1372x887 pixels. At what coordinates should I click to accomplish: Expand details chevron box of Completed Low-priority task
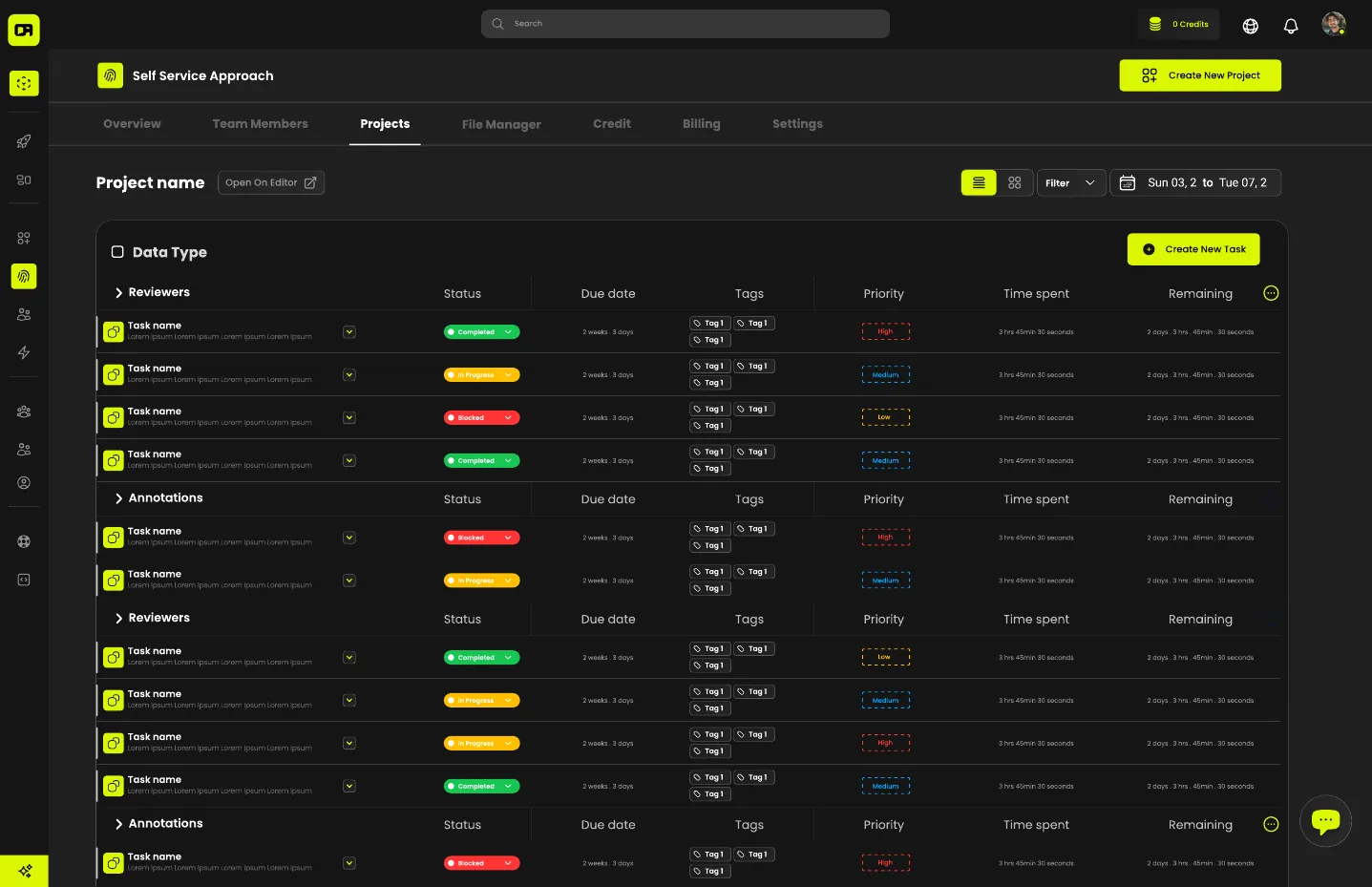(349, 657)
